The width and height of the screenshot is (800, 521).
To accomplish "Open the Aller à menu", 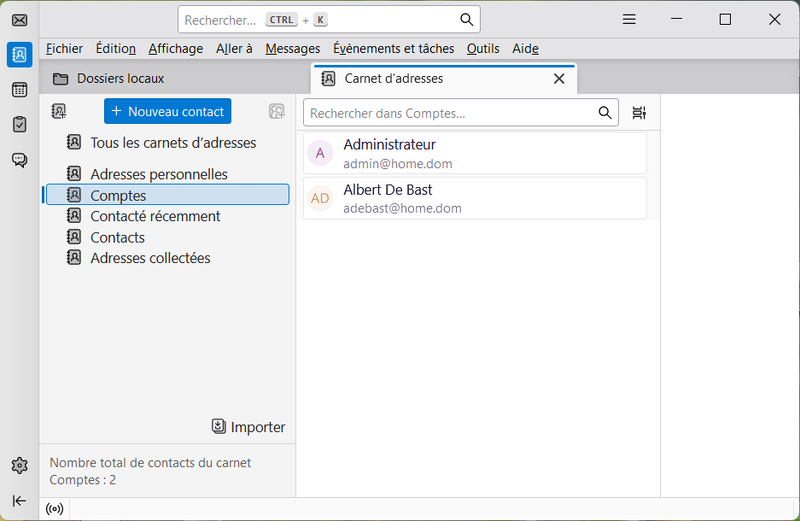I will click(x=234, y=48).
